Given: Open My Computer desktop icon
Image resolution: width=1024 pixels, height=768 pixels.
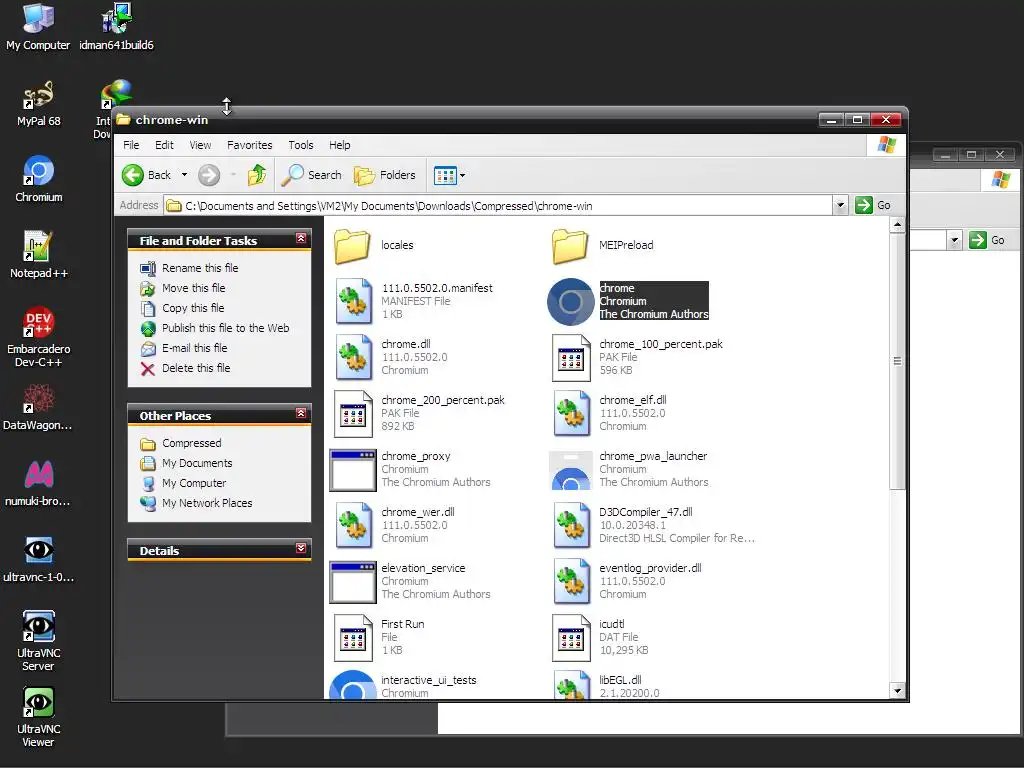Looking at the screenshot, I should [38, 26].
